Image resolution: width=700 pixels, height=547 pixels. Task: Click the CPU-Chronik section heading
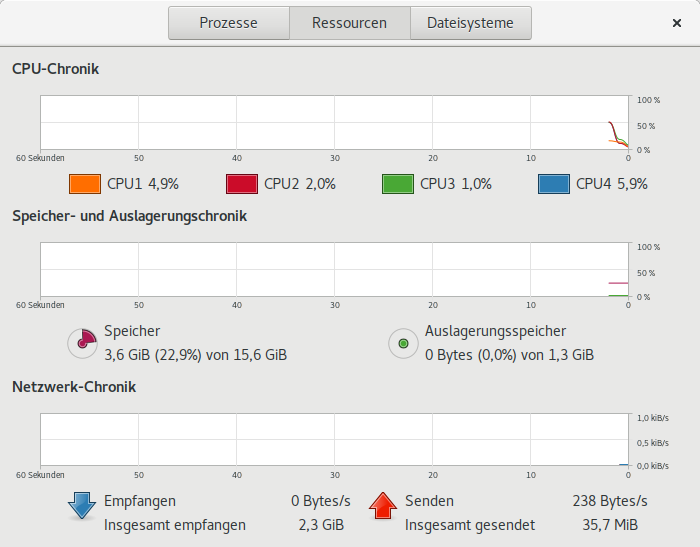click(55, 69)
